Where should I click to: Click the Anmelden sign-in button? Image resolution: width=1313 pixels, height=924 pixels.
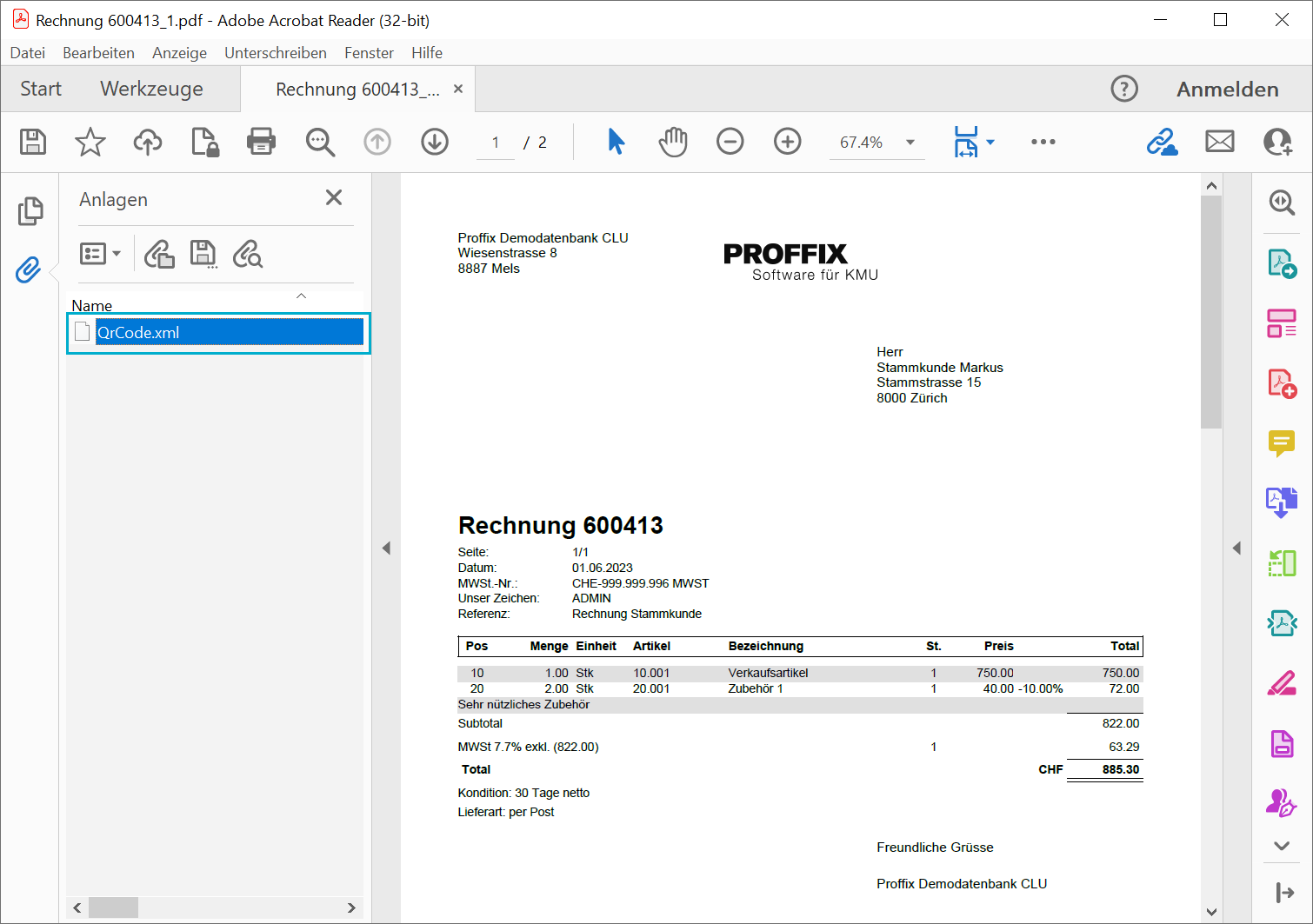coord(1228,89)
